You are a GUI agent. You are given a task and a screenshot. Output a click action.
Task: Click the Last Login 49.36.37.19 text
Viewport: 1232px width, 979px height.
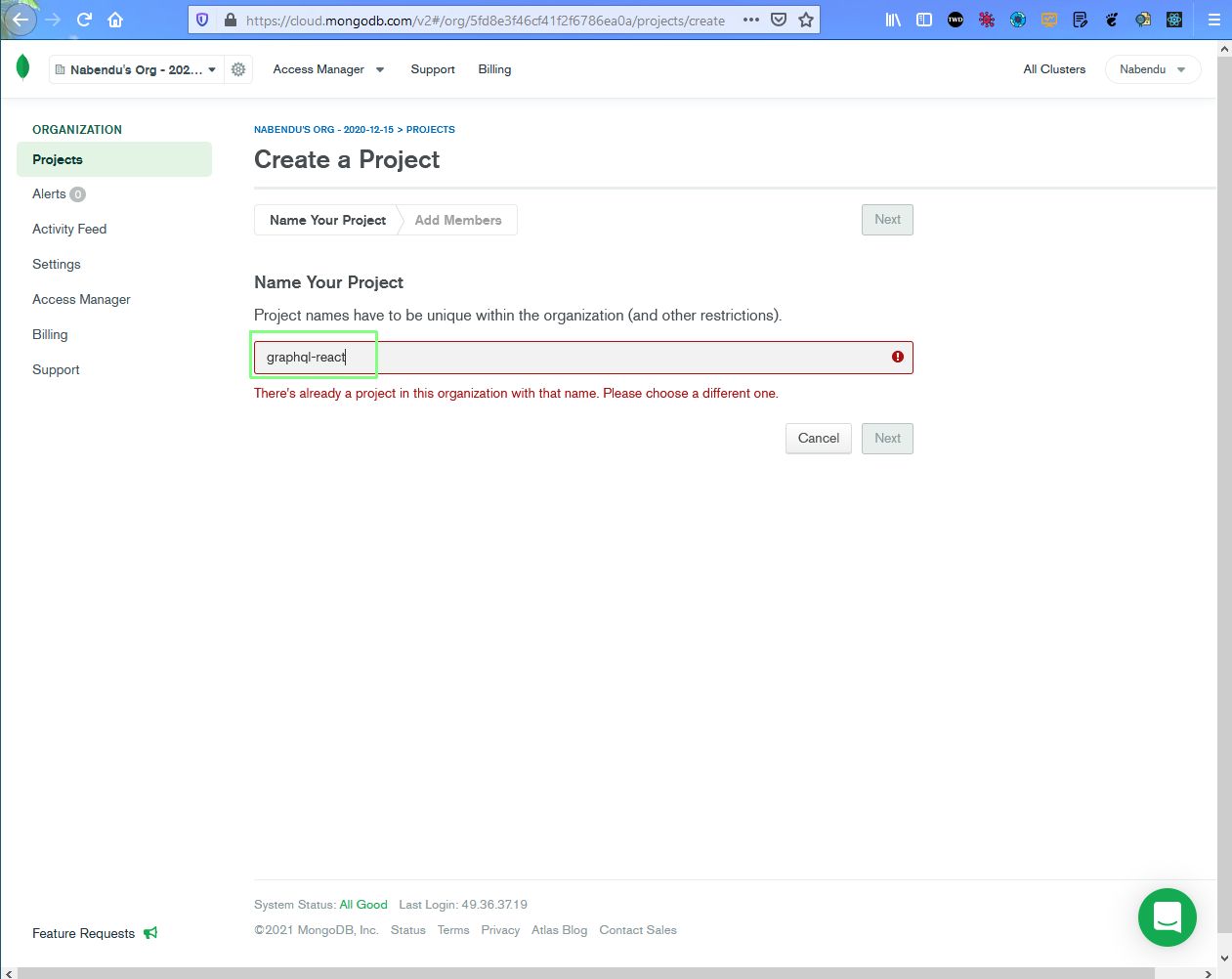(x=463, y=905)
